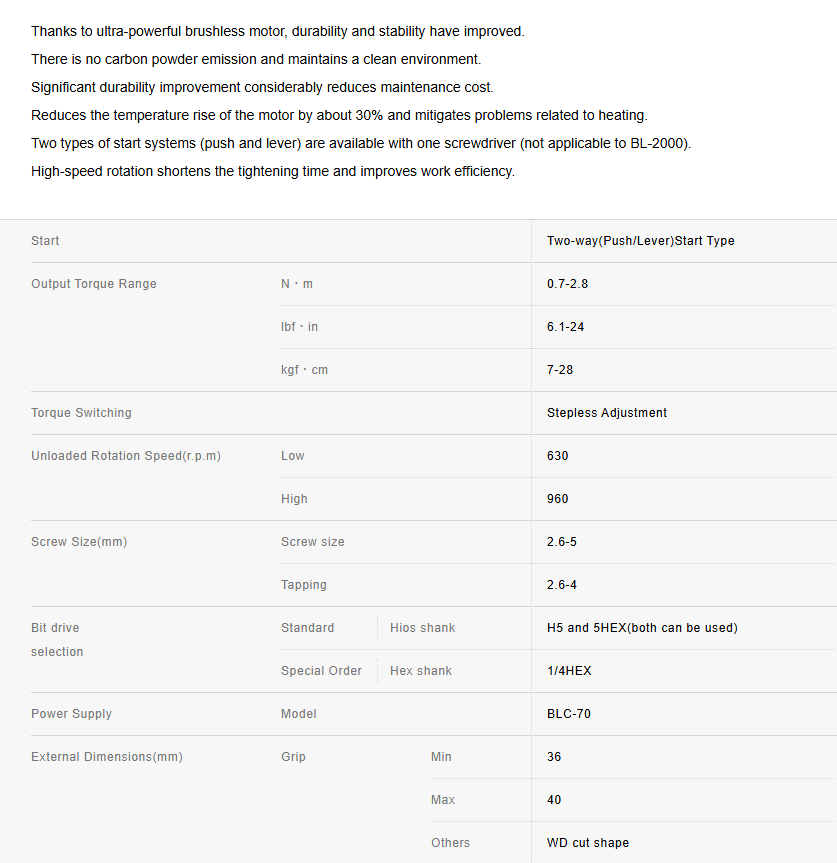Click the High rotation speed value 960
This screenshot has height=863, width=837.
pyautogui.click(x=557, y=499)
